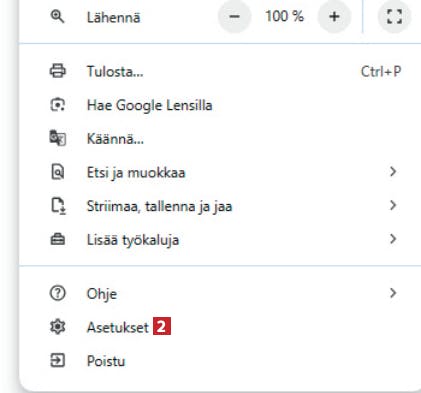Click the toolbox icon beside Lisää työkaluja
Image resolution: width=421 pixels, height=393 pixels.
tap(58, 240)
